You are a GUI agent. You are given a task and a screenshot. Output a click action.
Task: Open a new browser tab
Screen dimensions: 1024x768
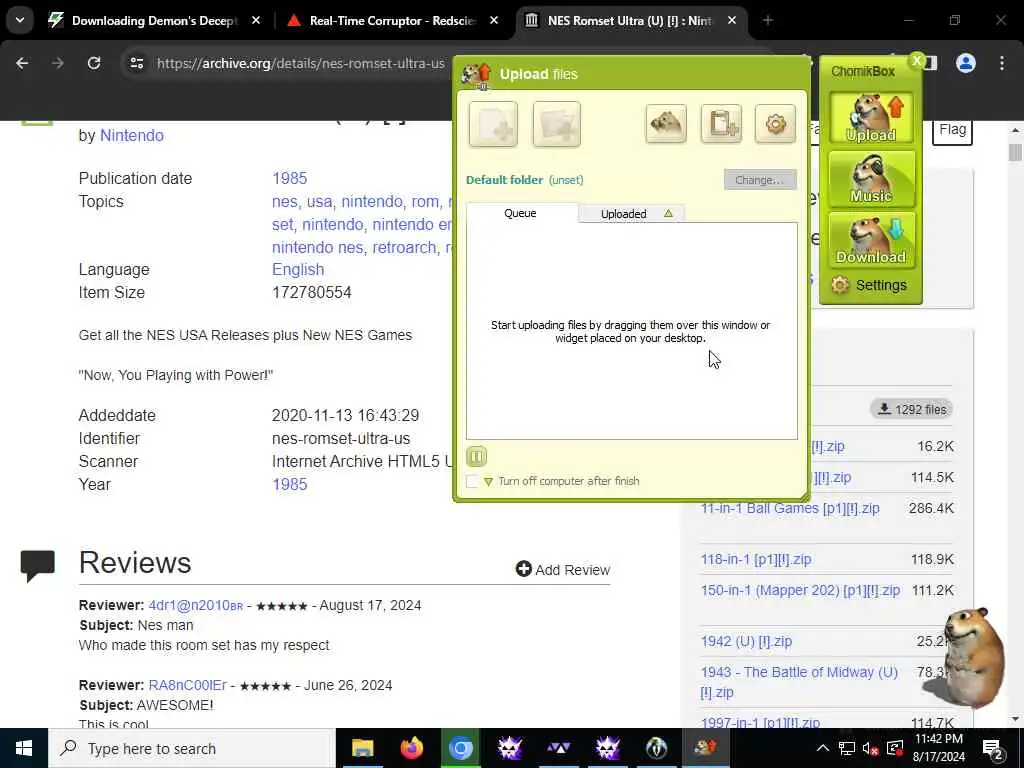click(768, 20)
